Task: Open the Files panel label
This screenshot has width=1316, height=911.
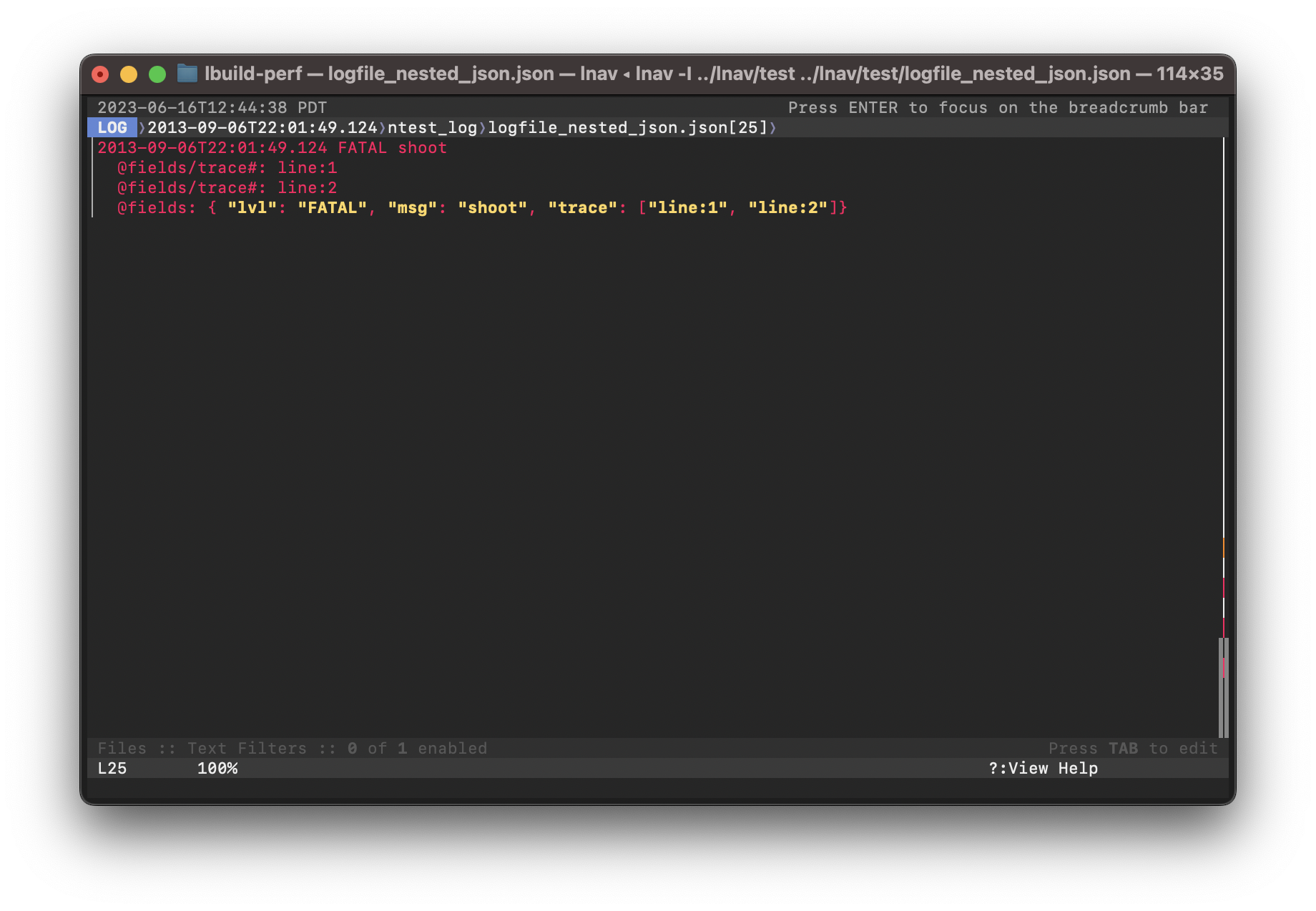Action: (x=122, y=749)
